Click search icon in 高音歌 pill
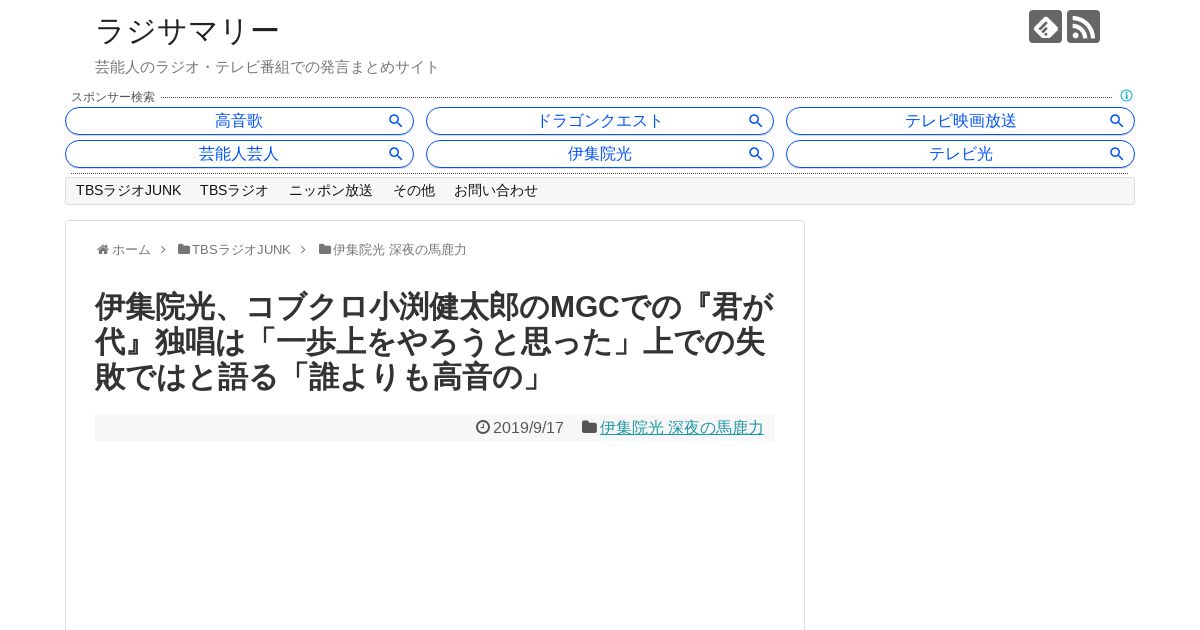The image size is (1200, 630). tap(396, 121)
